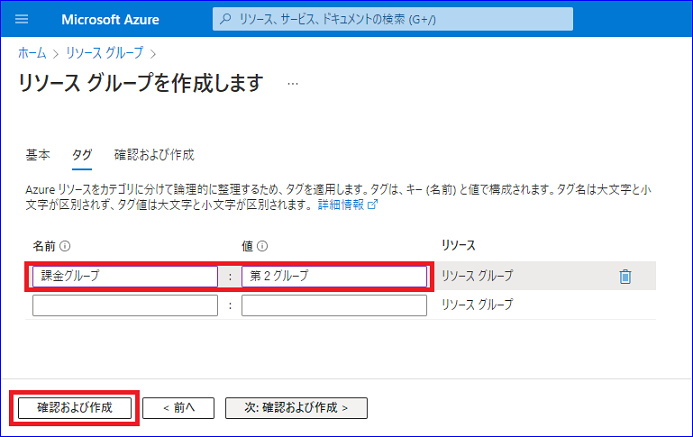The height and width of the screenshot is (437, 693).
Task: Focus the resource search box
Action: coord(392,19)
